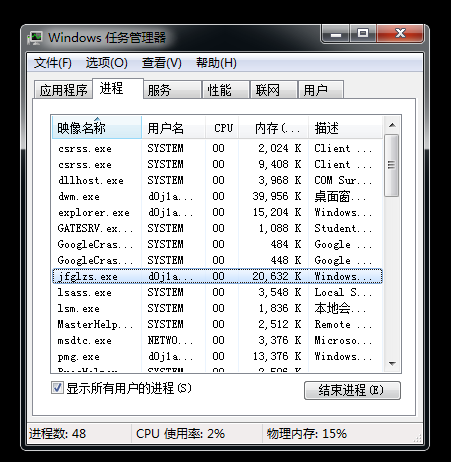
Task: Click CPU 使用率: 2% in status bar
Action: 180,434
